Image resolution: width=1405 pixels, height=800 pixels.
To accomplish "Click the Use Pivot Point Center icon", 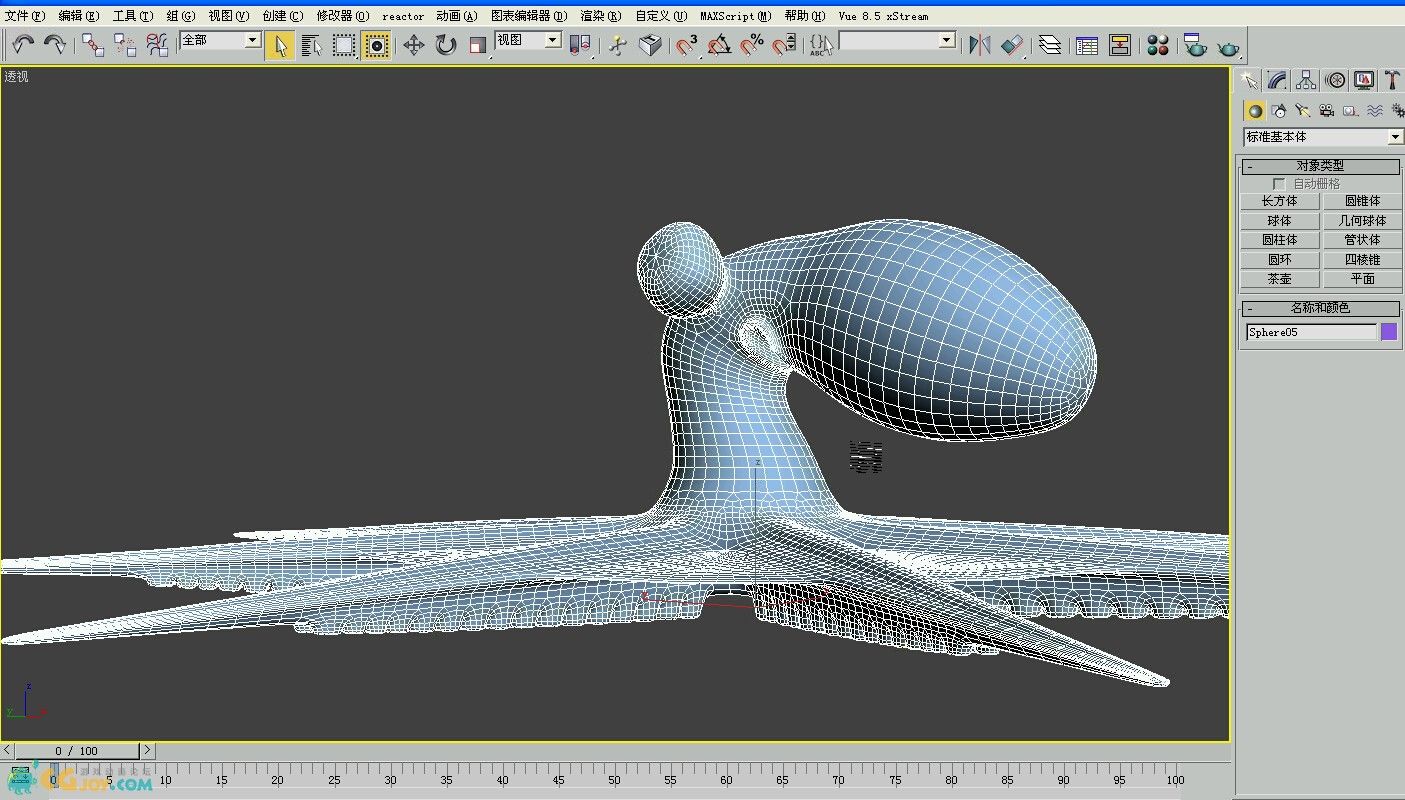I will click(580, 45).
